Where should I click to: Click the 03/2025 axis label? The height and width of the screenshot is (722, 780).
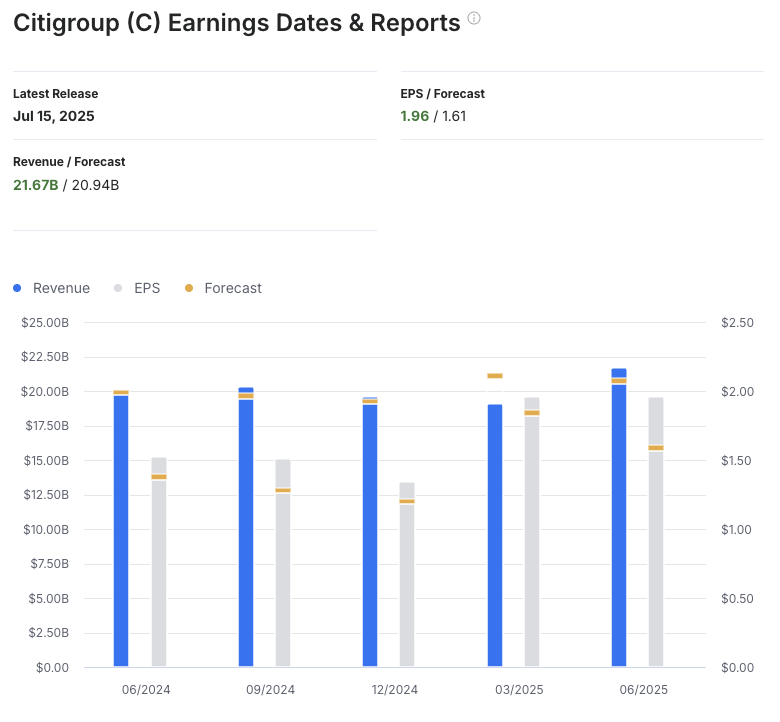point(519,690)
